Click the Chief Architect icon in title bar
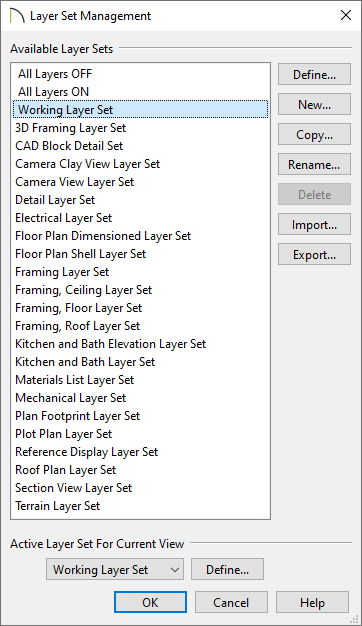 click(x=16, y=16)
